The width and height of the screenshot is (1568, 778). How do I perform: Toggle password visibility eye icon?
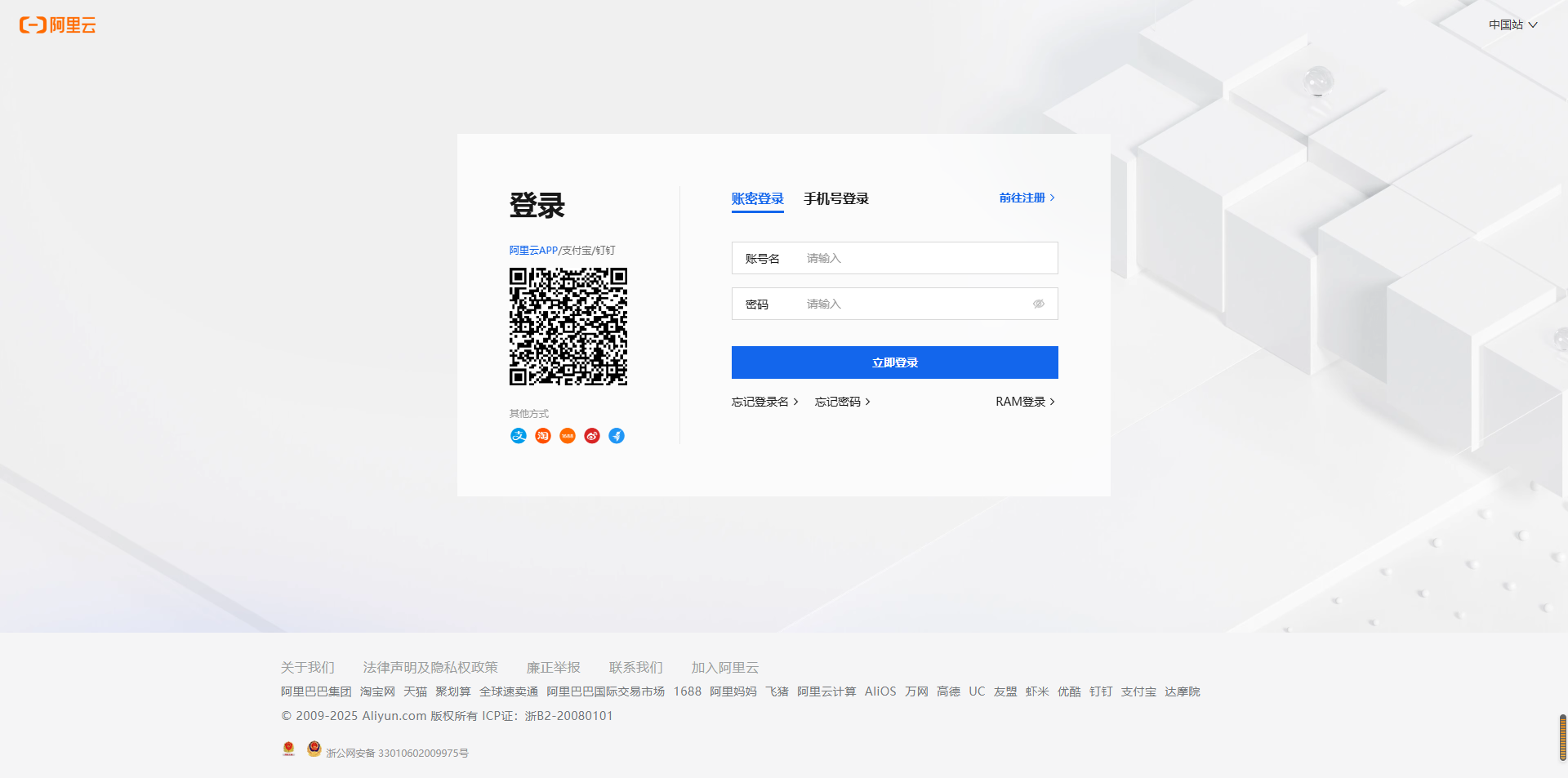(x=1038, y=303)
